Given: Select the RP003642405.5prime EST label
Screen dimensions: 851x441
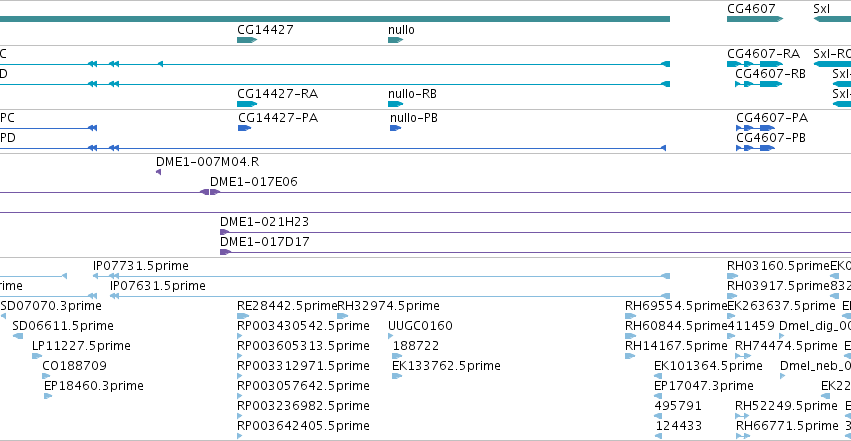Looking at the screenshot, I should (x=303, y=426).
